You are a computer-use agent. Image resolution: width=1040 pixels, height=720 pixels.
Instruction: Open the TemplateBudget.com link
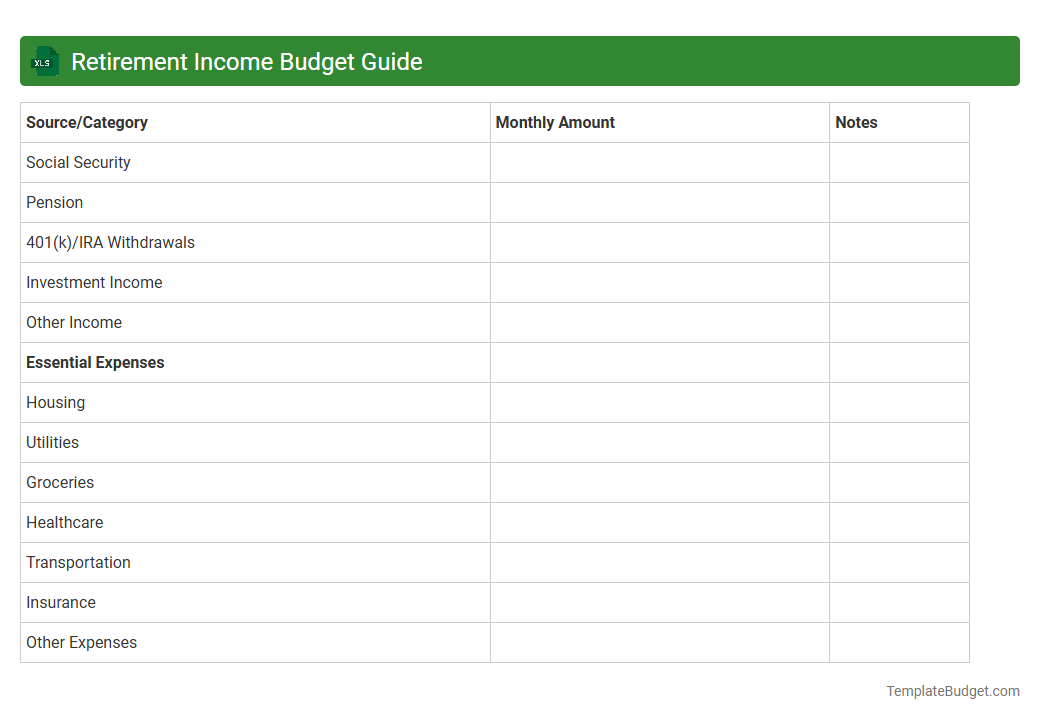pos(953,690)
